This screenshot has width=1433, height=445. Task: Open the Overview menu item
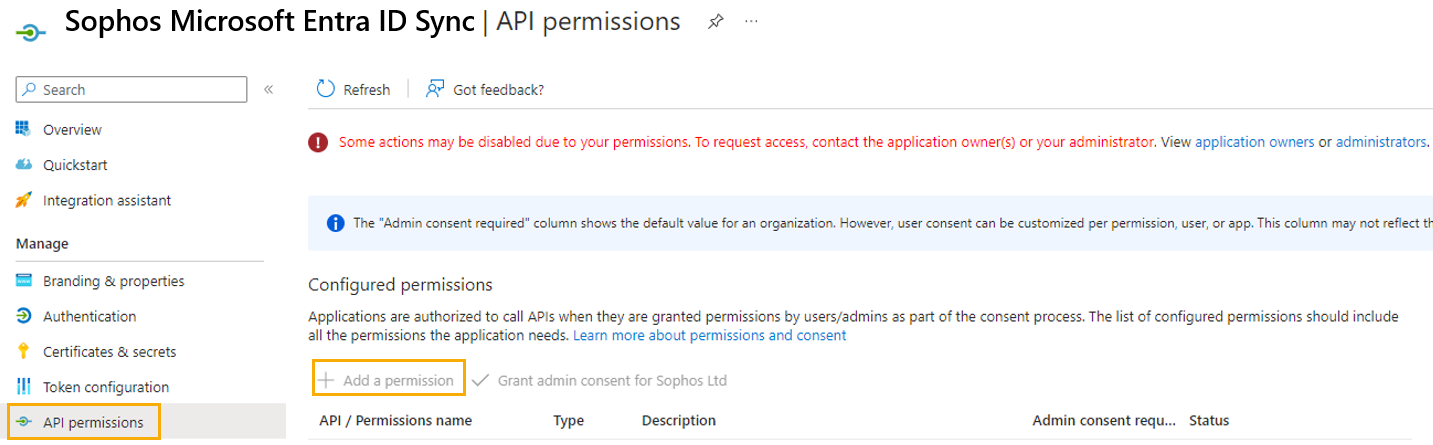72,130
